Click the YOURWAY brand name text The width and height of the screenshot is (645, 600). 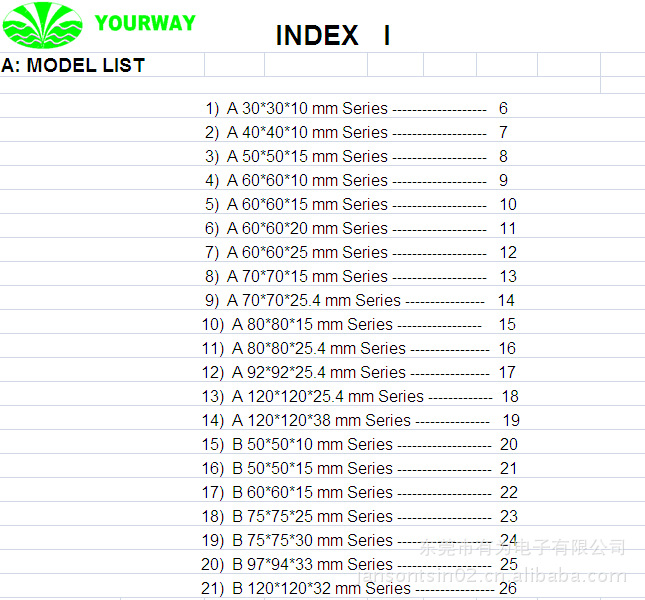point(145,22)
